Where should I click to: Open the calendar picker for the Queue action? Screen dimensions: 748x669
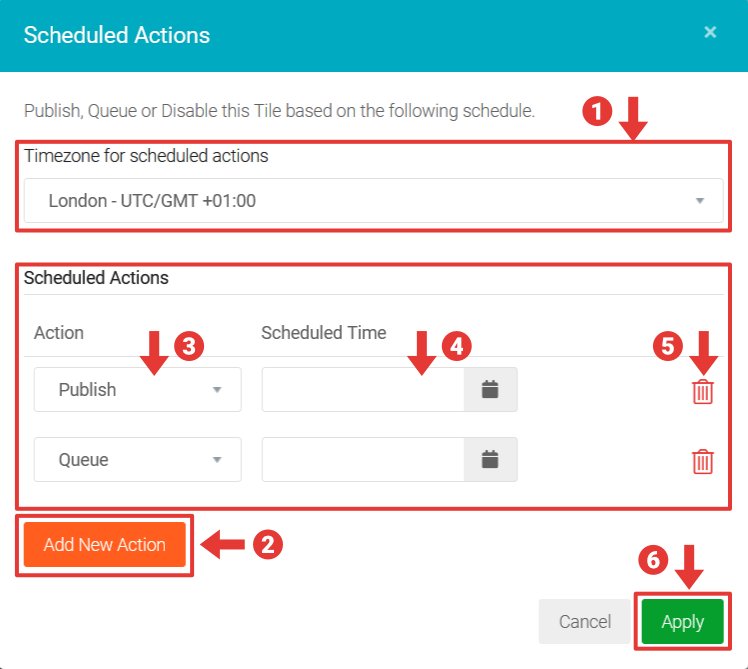point(490,460)
